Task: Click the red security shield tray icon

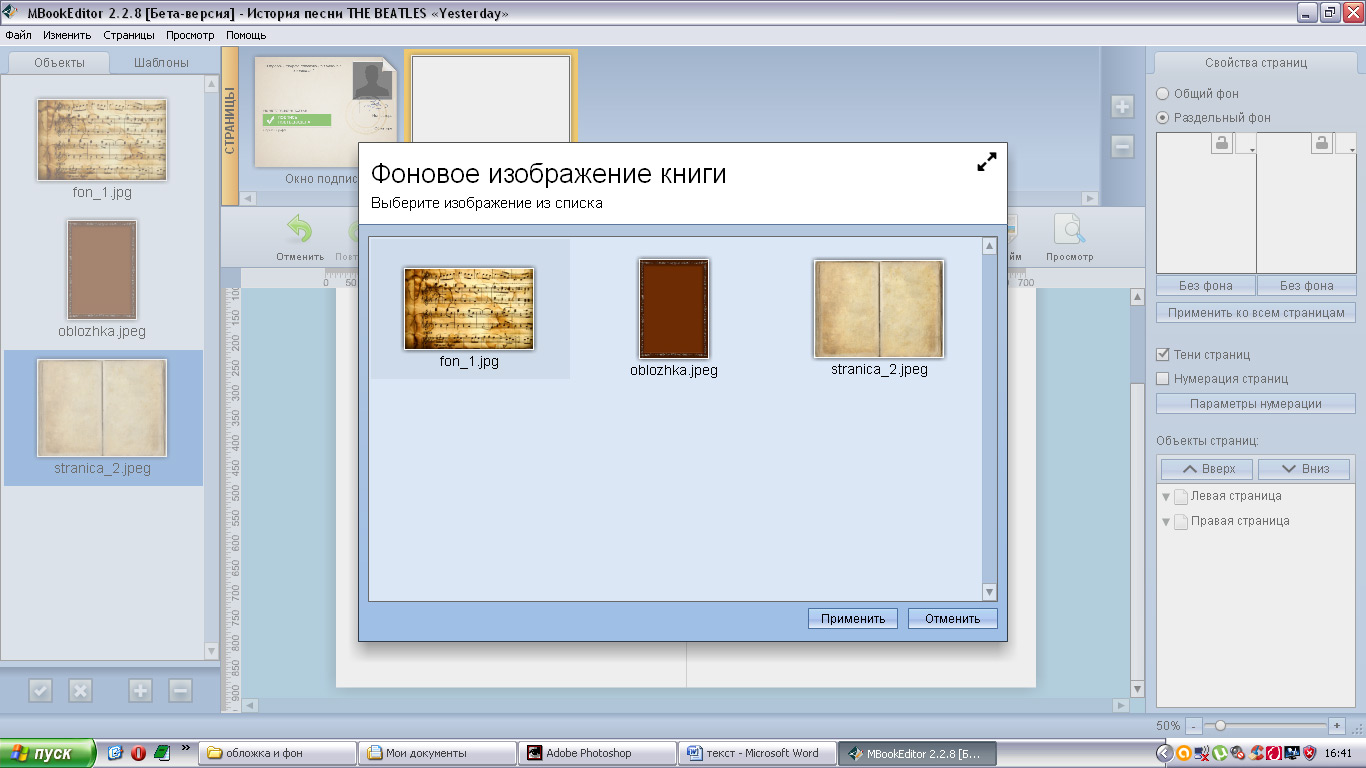Action: [1309, 753]
